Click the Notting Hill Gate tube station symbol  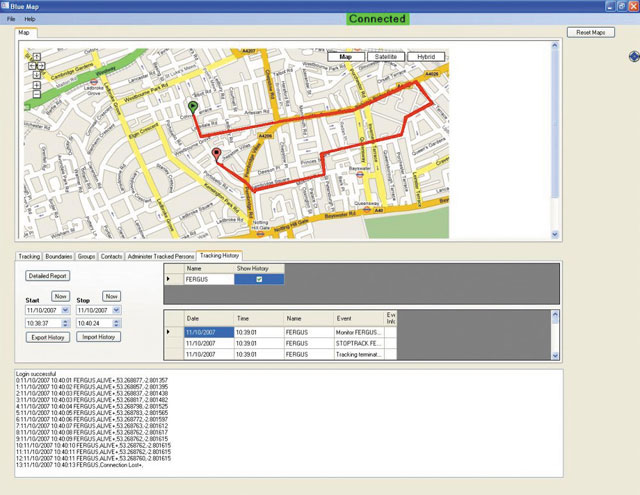click(x=260, y=233)
